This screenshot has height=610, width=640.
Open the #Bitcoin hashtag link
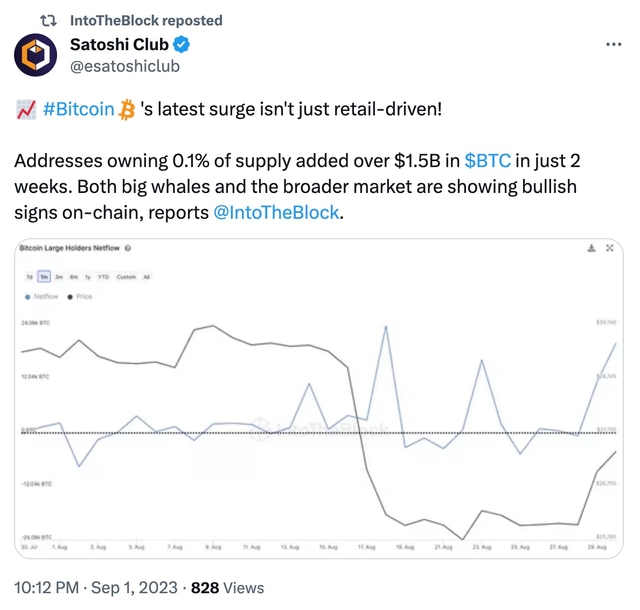(79, 109)
